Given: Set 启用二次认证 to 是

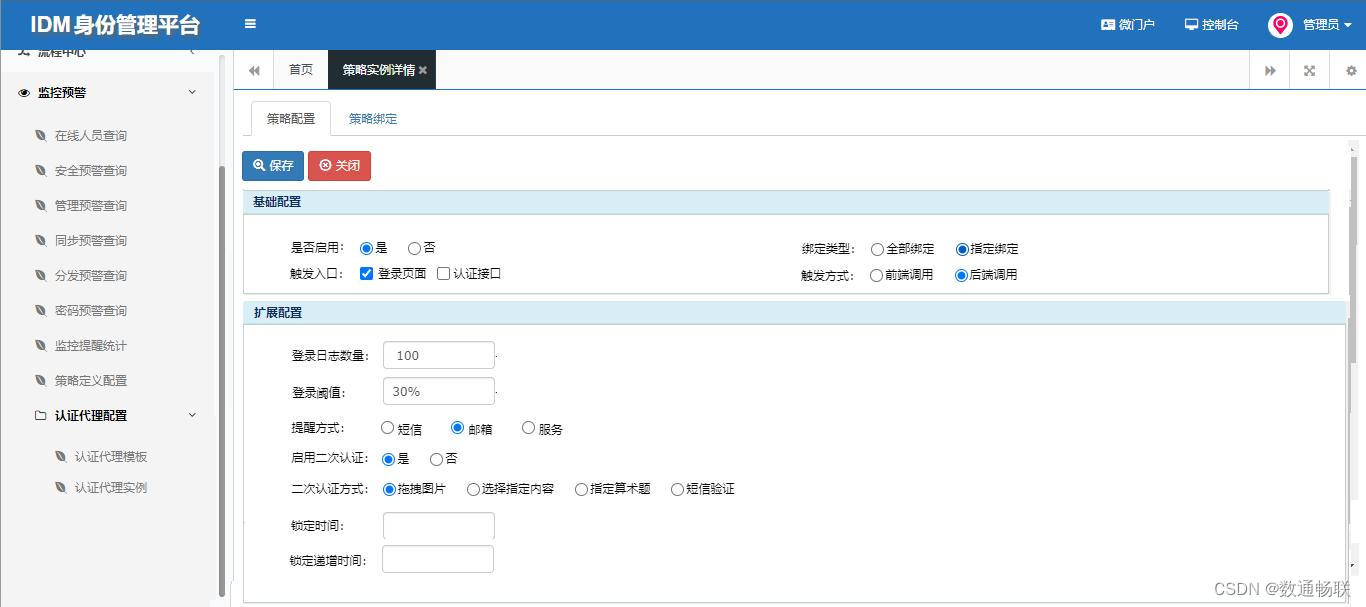Looking at the screenshot, I should pos(389,459).
